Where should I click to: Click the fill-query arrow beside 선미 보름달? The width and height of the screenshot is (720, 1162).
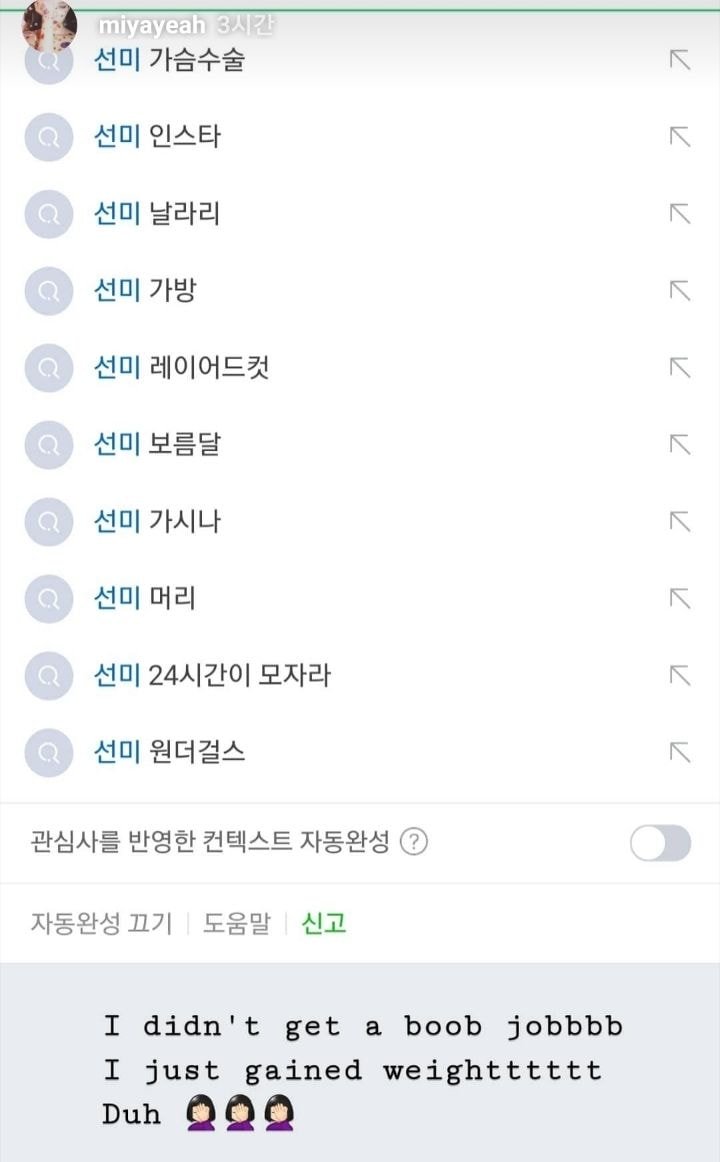(680, 444)
